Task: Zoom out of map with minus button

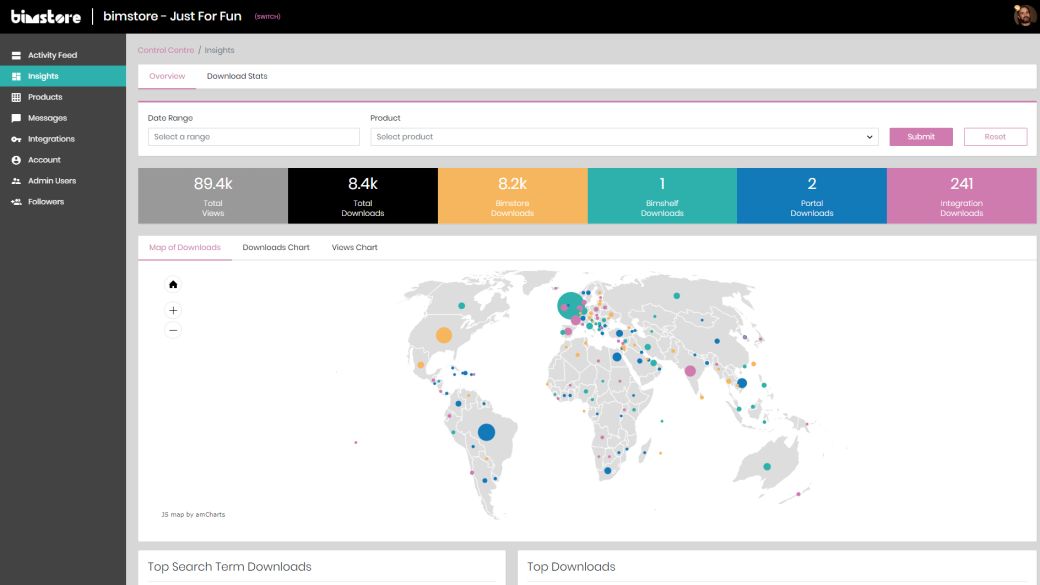Action: (x=173, y=330)
